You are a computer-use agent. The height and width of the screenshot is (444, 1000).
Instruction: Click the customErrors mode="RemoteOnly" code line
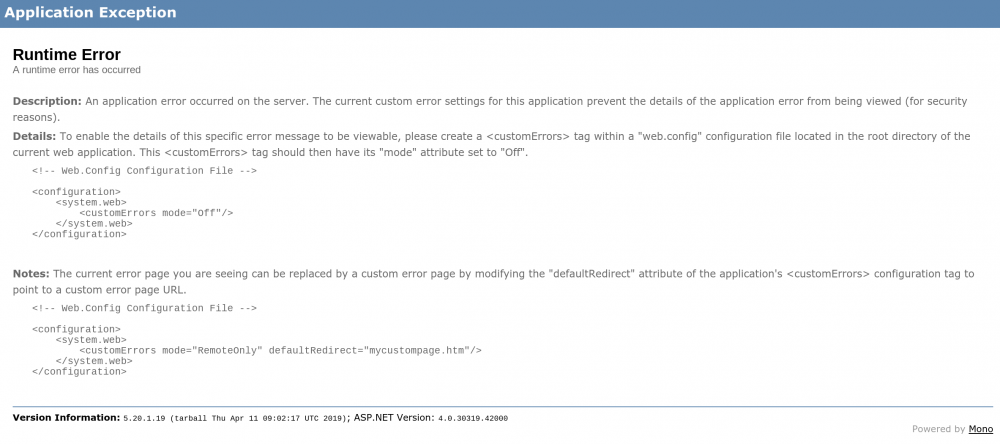click(x=280, y=350)
